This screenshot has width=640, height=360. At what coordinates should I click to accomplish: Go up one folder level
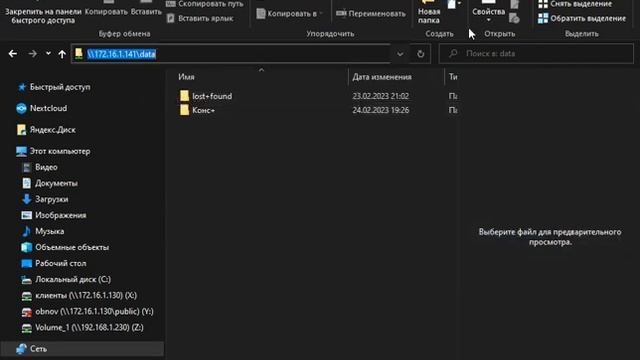[62, 53]
